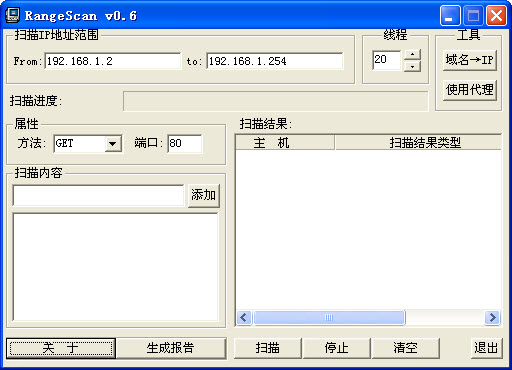Viewport: 512px width, 370px height.
Task: Open the 方法 GET method dropdown
Action: click(113, 144)
